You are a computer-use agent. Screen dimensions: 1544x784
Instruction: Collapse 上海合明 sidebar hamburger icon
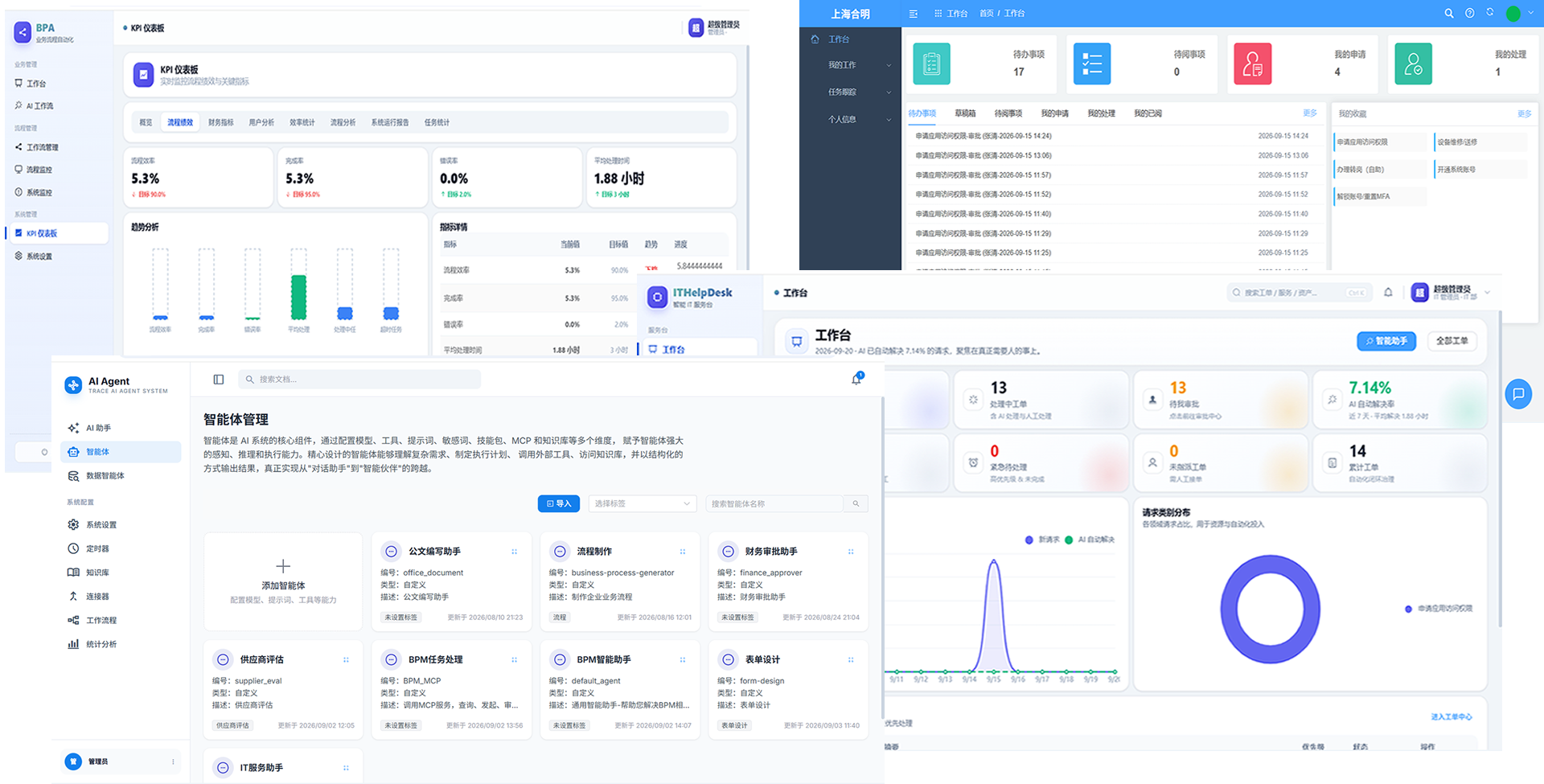coord(913,14)
